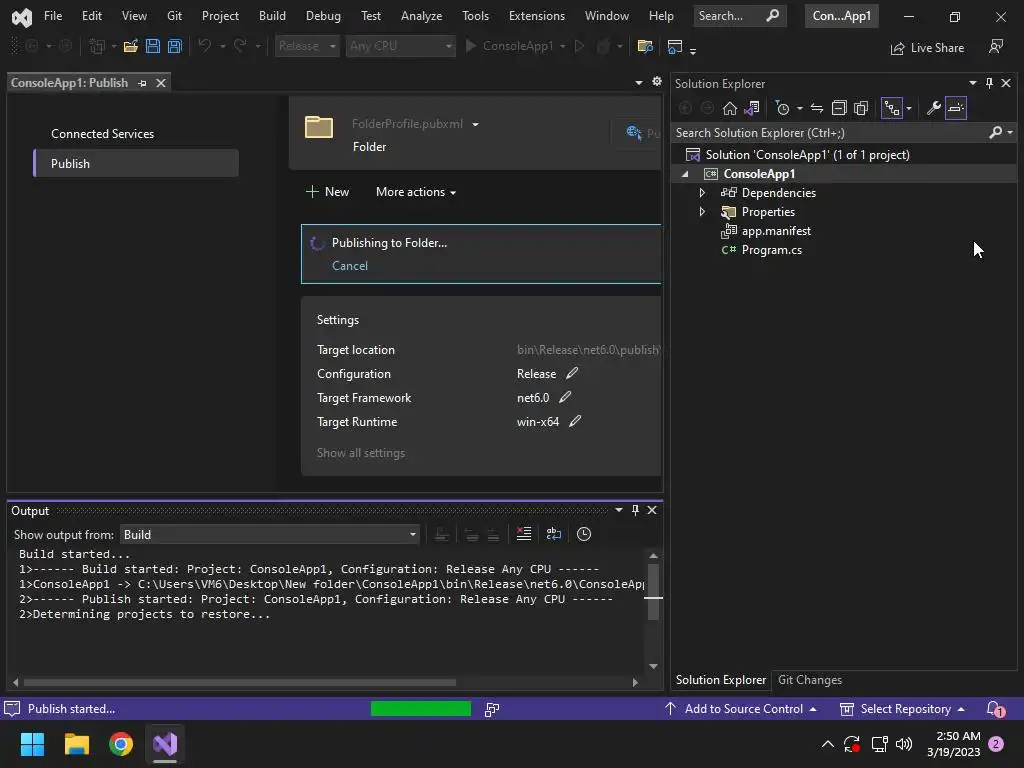This screenshot has height=768, width=1024.
Task: Notifications bell in status bar
Action: point(995,709)
